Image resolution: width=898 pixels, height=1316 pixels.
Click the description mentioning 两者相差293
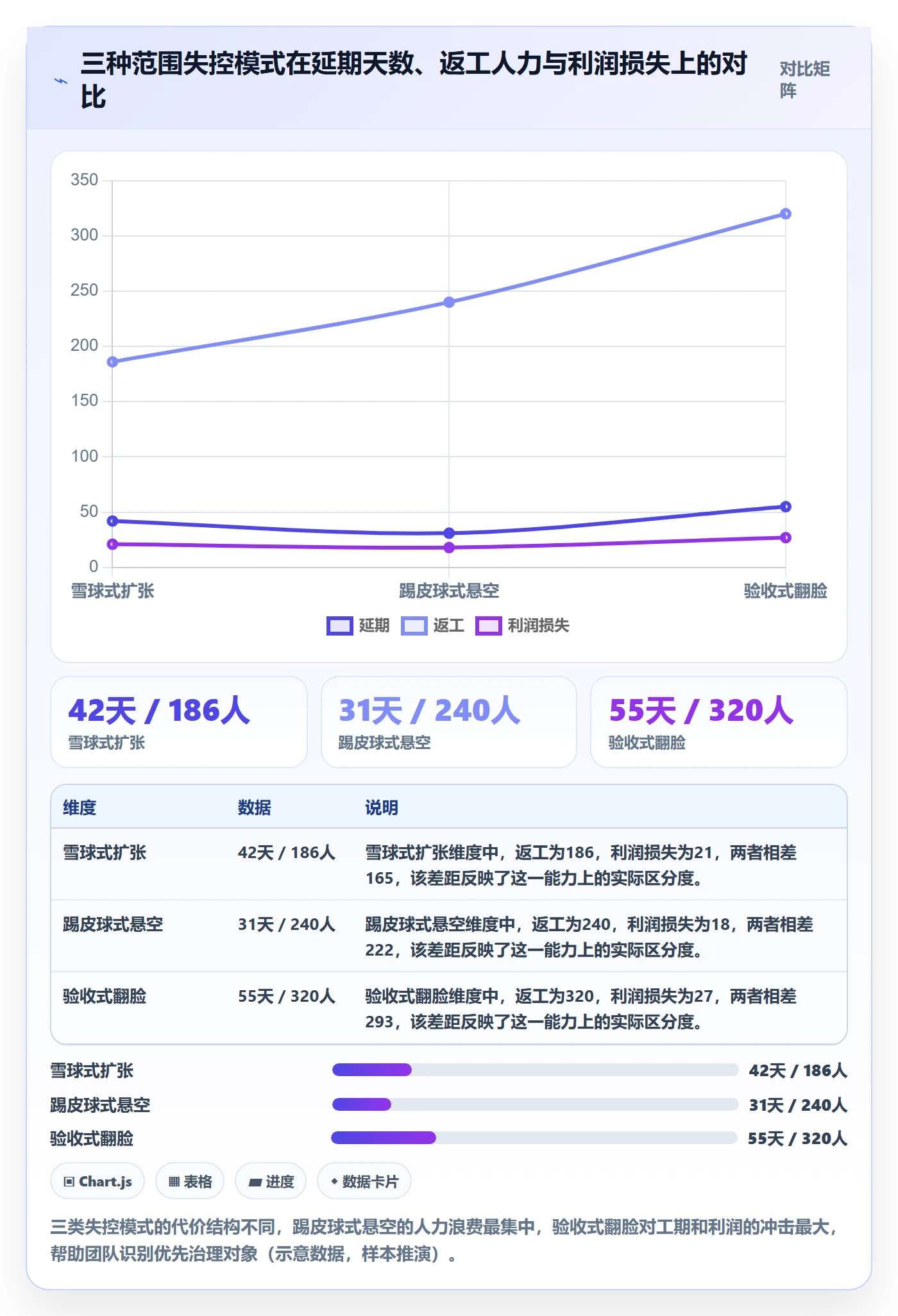point(581,1009)
